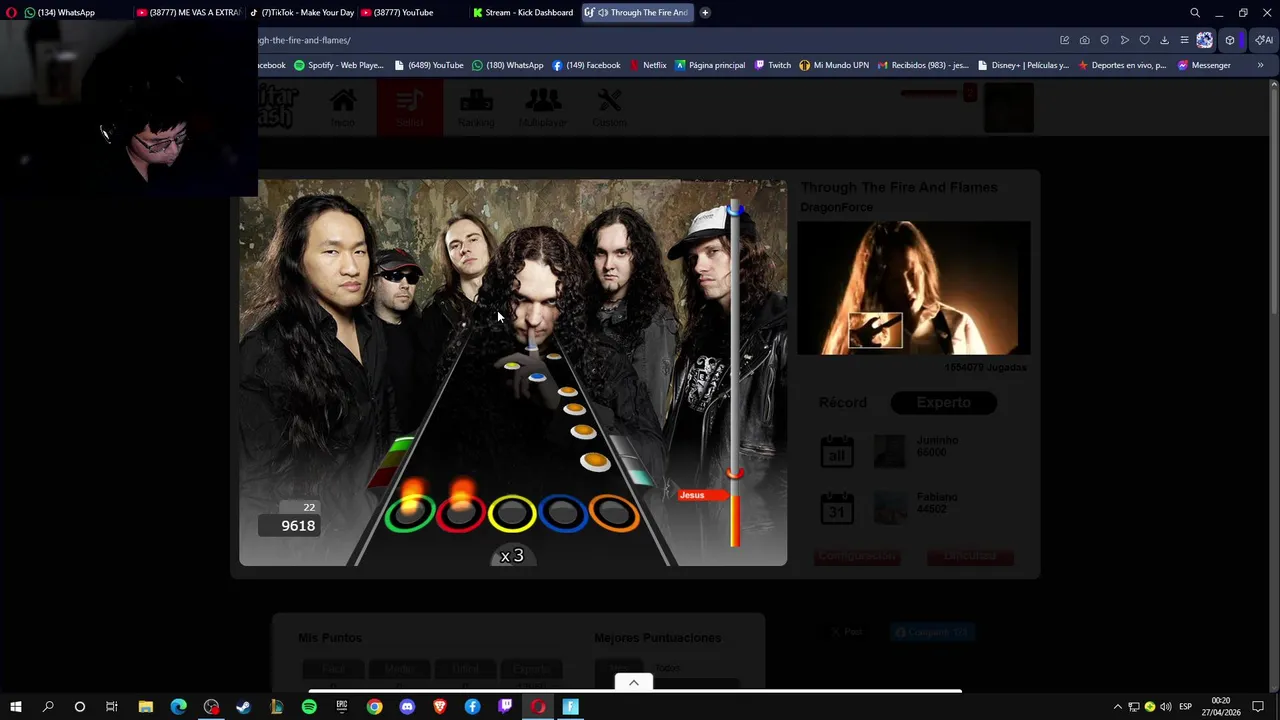The width and height of the screenshot is (1280, 720).
Task: Click the orange fret button
Action: tap(614, 514)
